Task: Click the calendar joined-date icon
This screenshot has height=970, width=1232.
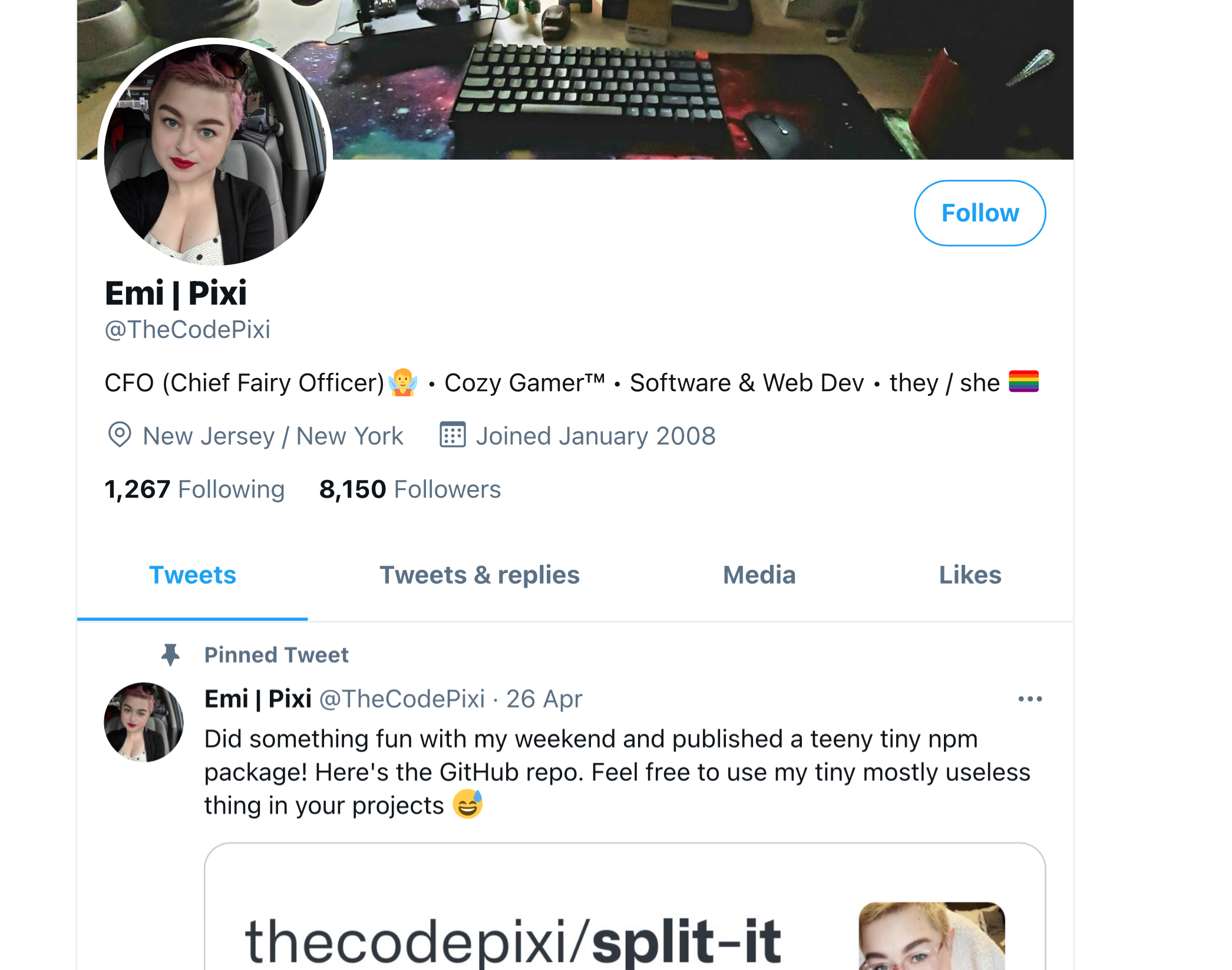Action: coord(452,435)
